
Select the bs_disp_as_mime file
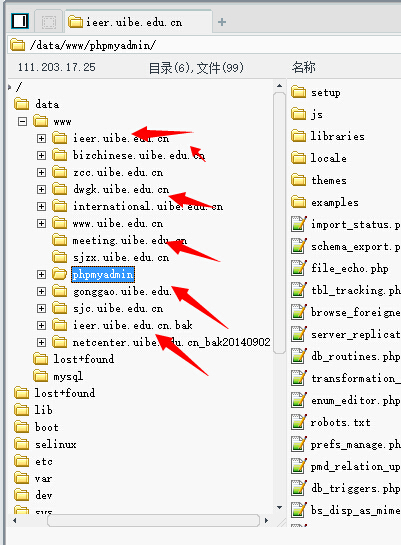[x=355, y=510]
